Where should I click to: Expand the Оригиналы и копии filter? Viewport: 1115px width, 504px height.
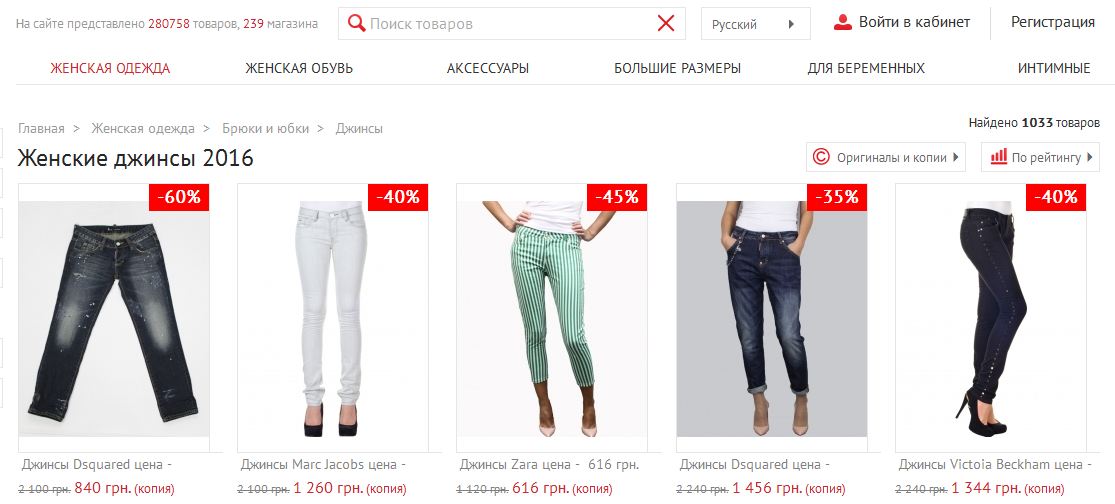[885, 157]
